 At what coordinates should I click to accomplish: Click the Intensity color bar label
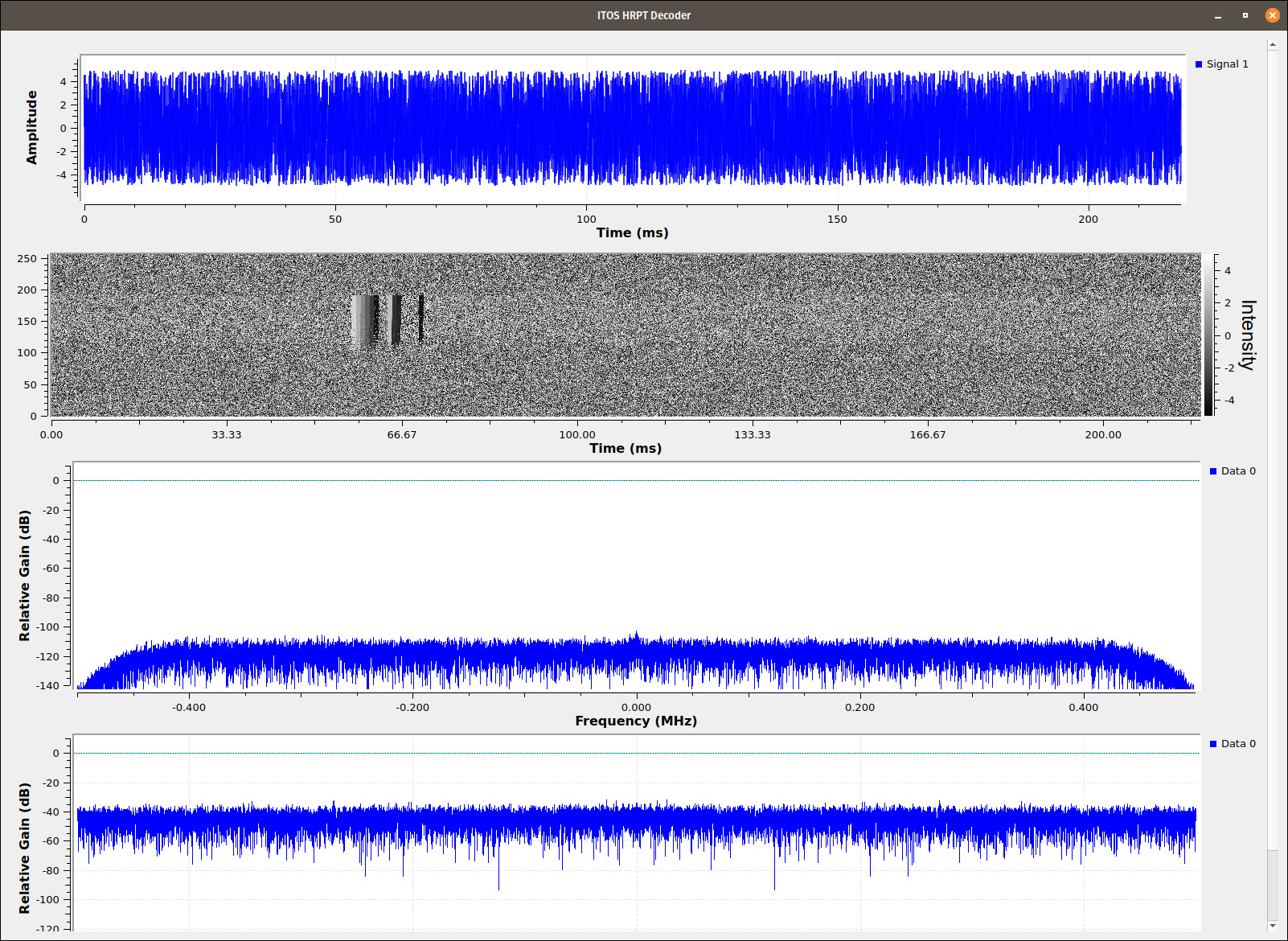(1248, 335)
